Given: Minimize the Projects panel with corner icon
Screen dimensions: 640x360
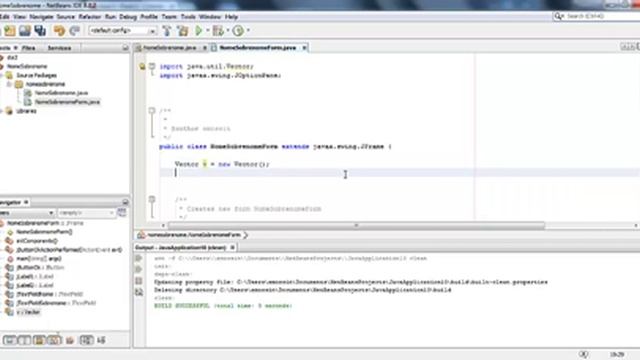Looking at the screenshot, I should [125, 48].
